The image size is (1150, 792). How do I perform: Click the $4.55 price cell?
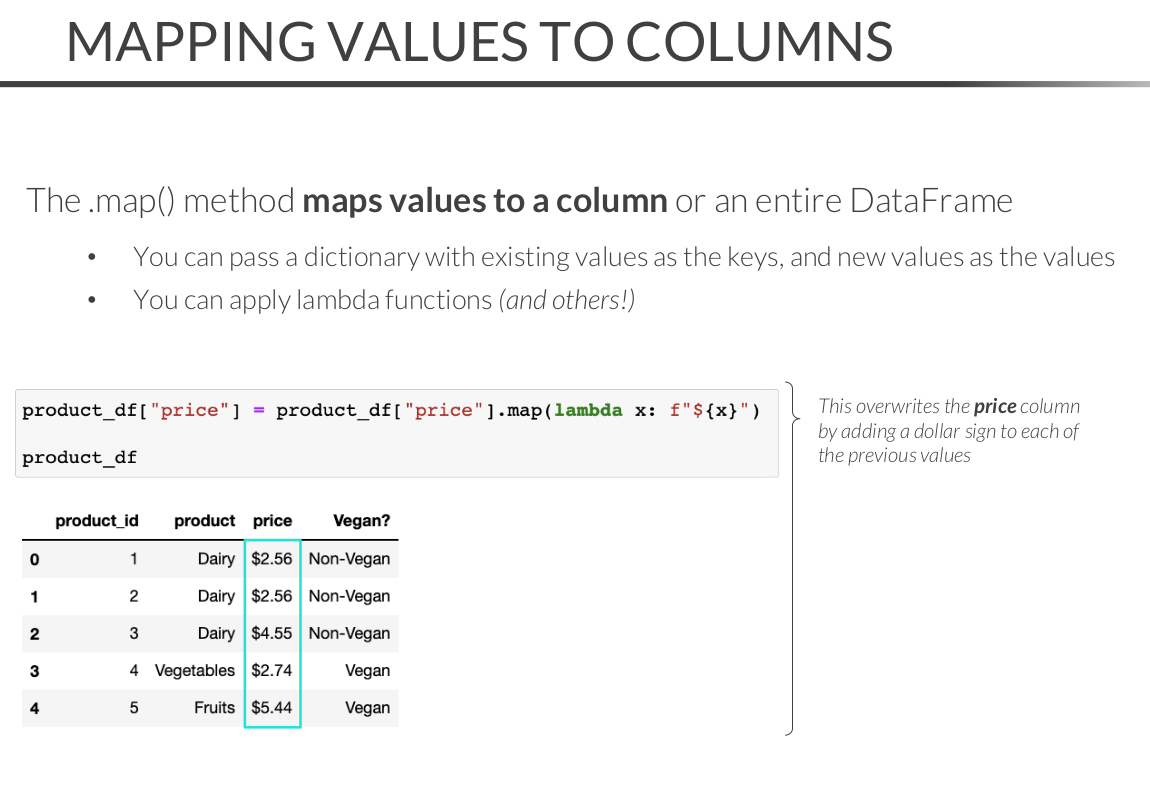[272, 633]
